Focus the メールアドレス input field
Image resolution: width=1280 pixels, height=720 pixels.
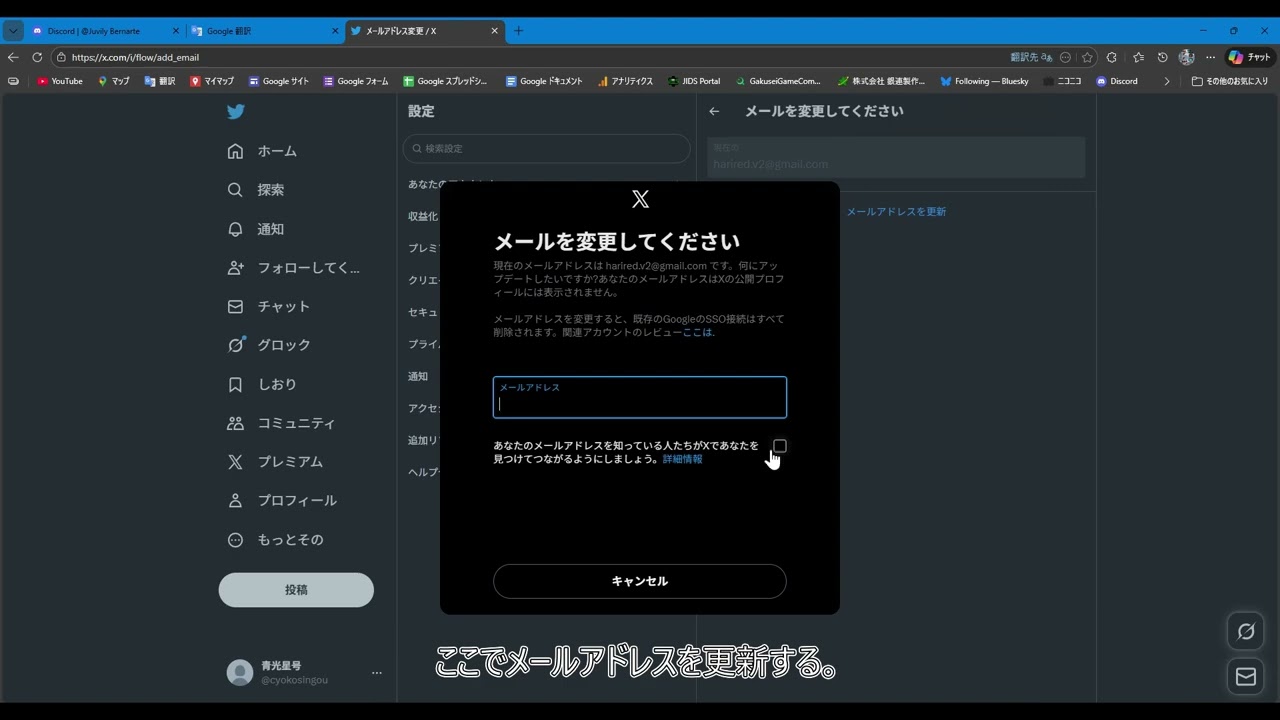coord(640,397)
